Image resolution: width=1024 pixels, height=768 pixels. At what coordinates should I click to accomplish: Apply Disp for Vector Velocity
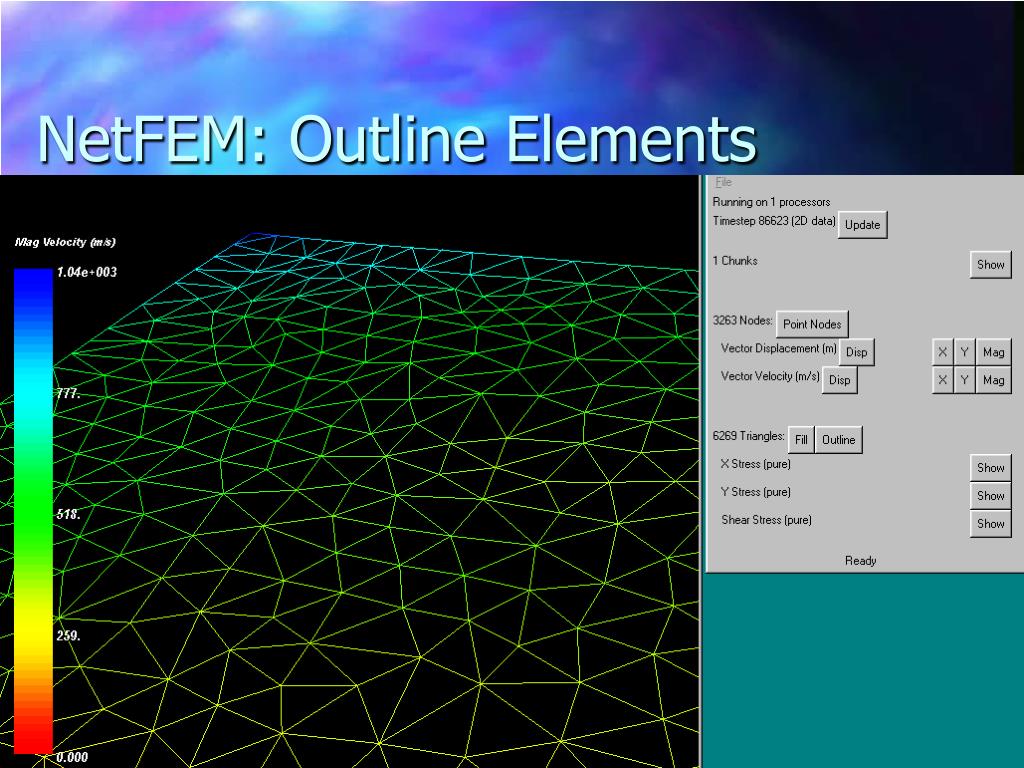coord(839,379)
